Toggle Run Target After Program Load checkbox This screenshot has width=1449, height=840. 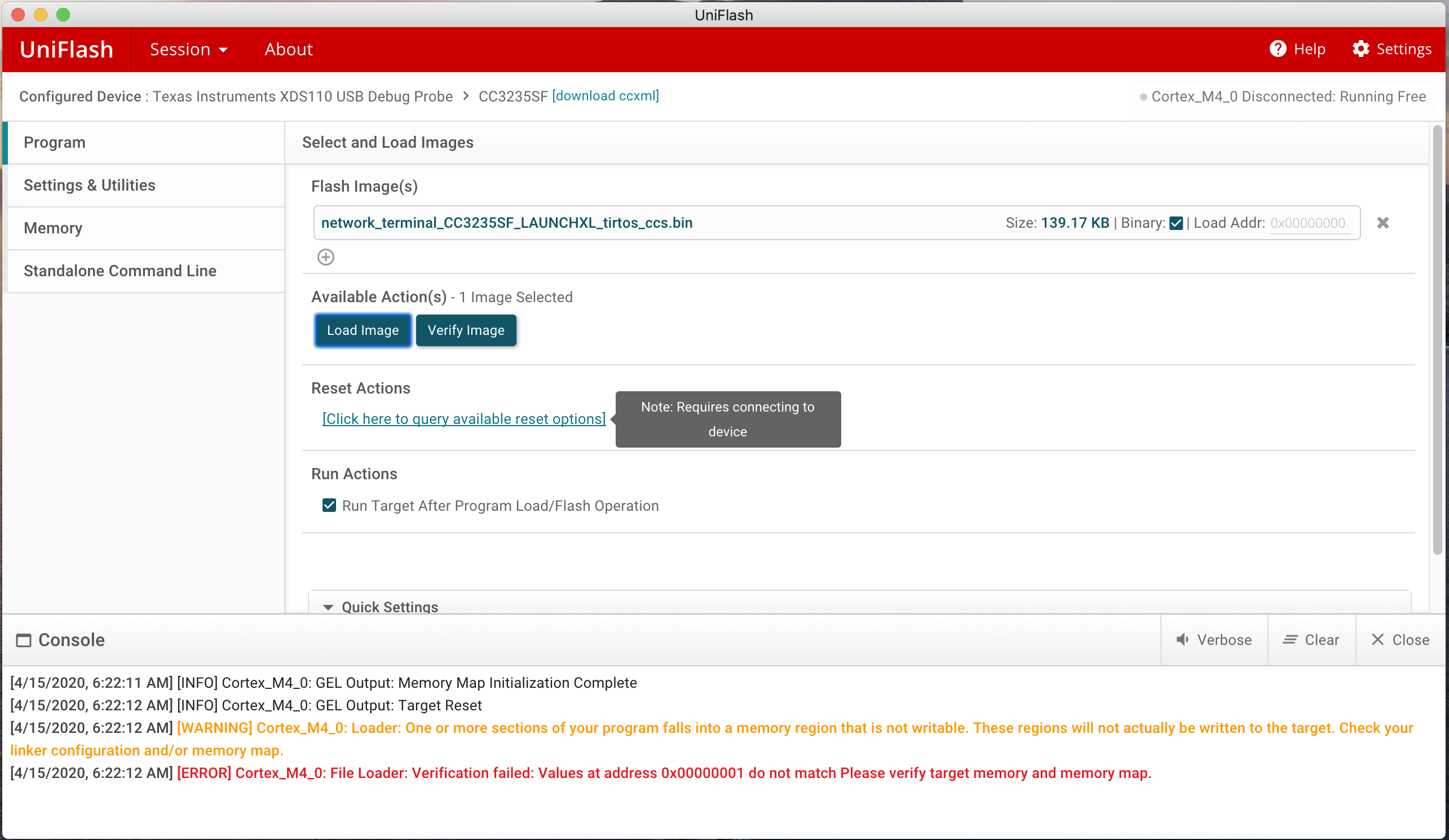(329, 505)
